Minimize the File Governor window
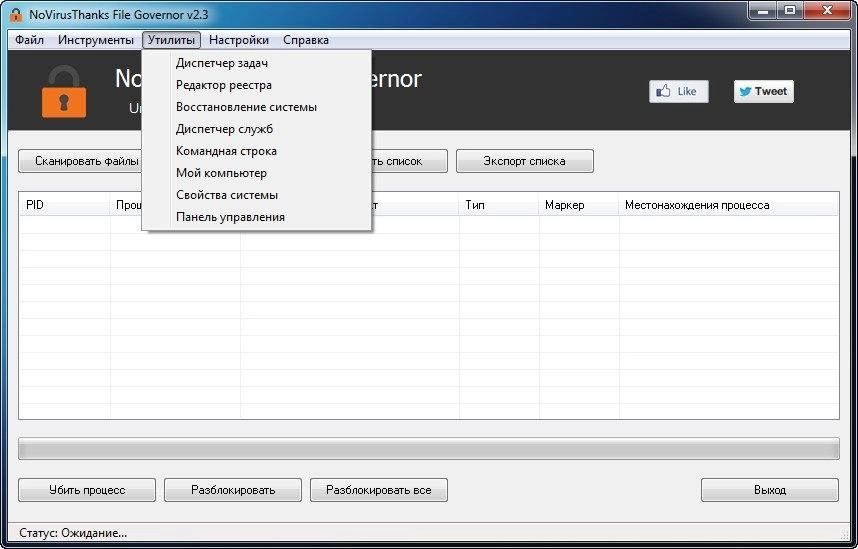Image resolution: width=858 pixels, height=549 pixels. [x=763, y=10]
